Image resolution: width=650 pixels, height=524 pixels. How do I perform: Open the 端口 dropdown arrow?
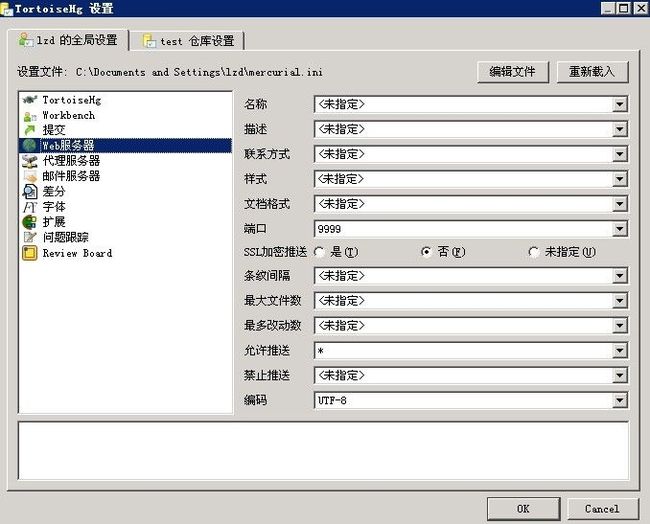[x=619, y=229]
